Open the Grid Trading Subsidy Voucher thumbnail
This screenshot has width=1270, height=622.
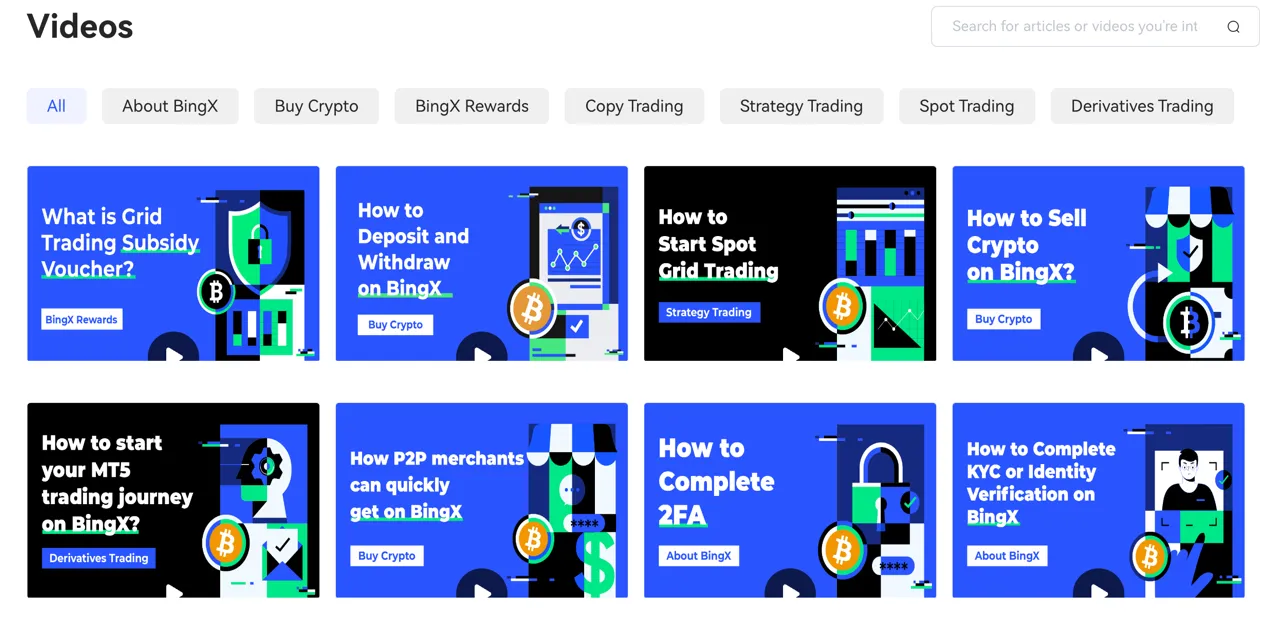pyautogui.click(x=173, y=263)
